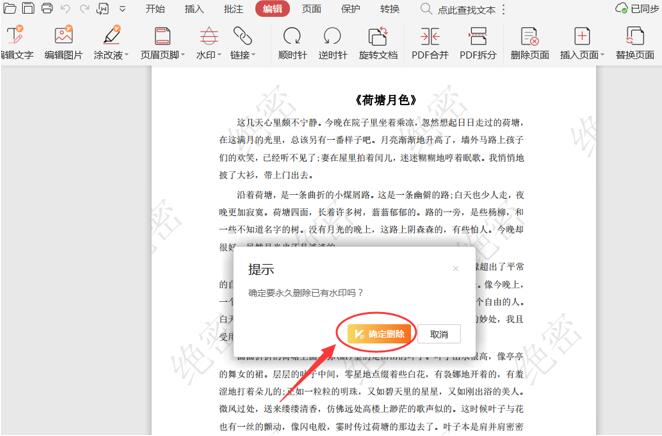Image resolution: width=662 pixels, height=436 pixels.
Task: Rotate page counterclockwise with 逆时针
Action: [333, 43]
